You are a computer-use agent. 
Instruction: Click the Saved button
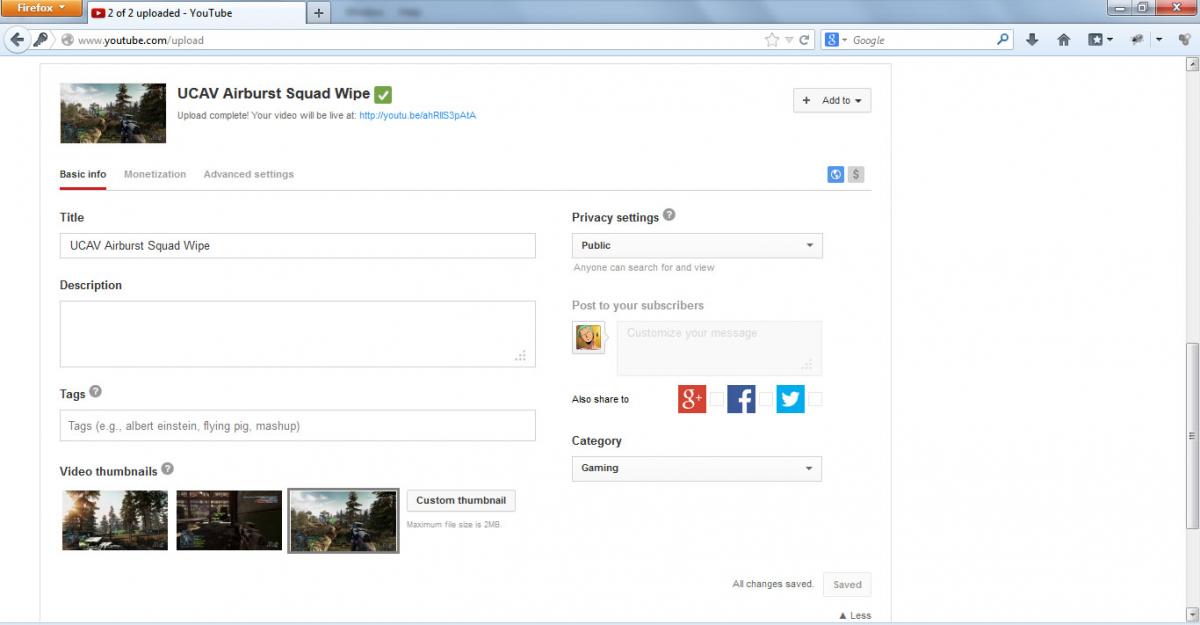[847, 585]
